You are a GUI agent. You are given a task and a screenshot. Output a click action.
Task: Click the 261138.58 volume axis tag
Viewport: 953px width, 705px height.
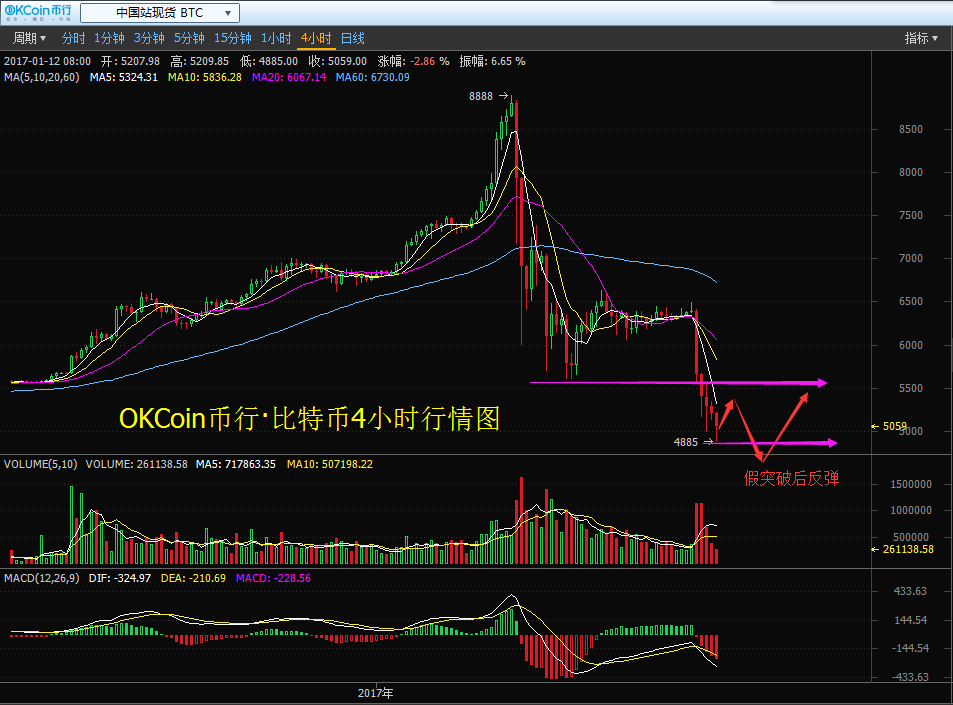(908, 549)
